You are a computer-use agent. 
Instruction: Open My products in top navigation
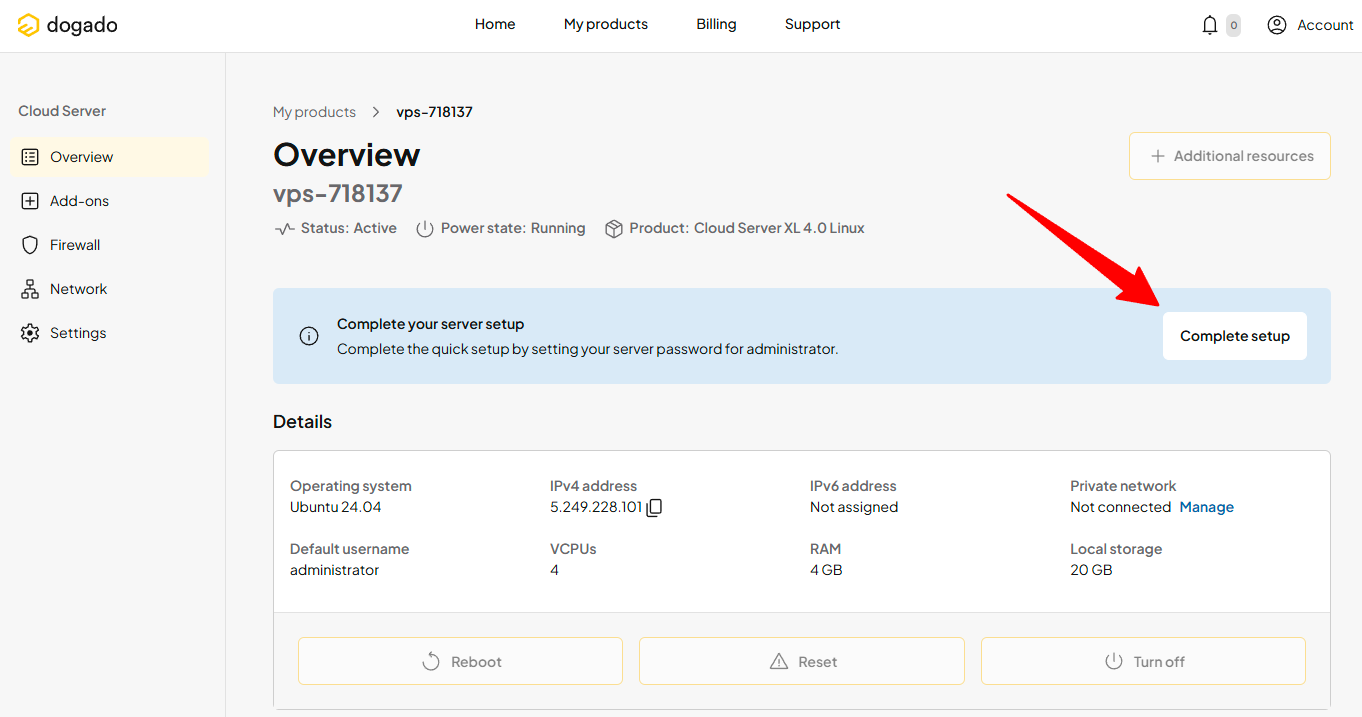tap(606, 24)
